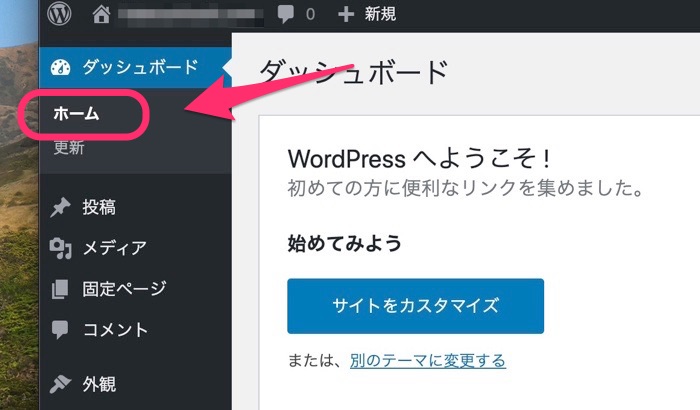Click the 始めてみよう heading

pyautogui.click(x=345, y=243)
